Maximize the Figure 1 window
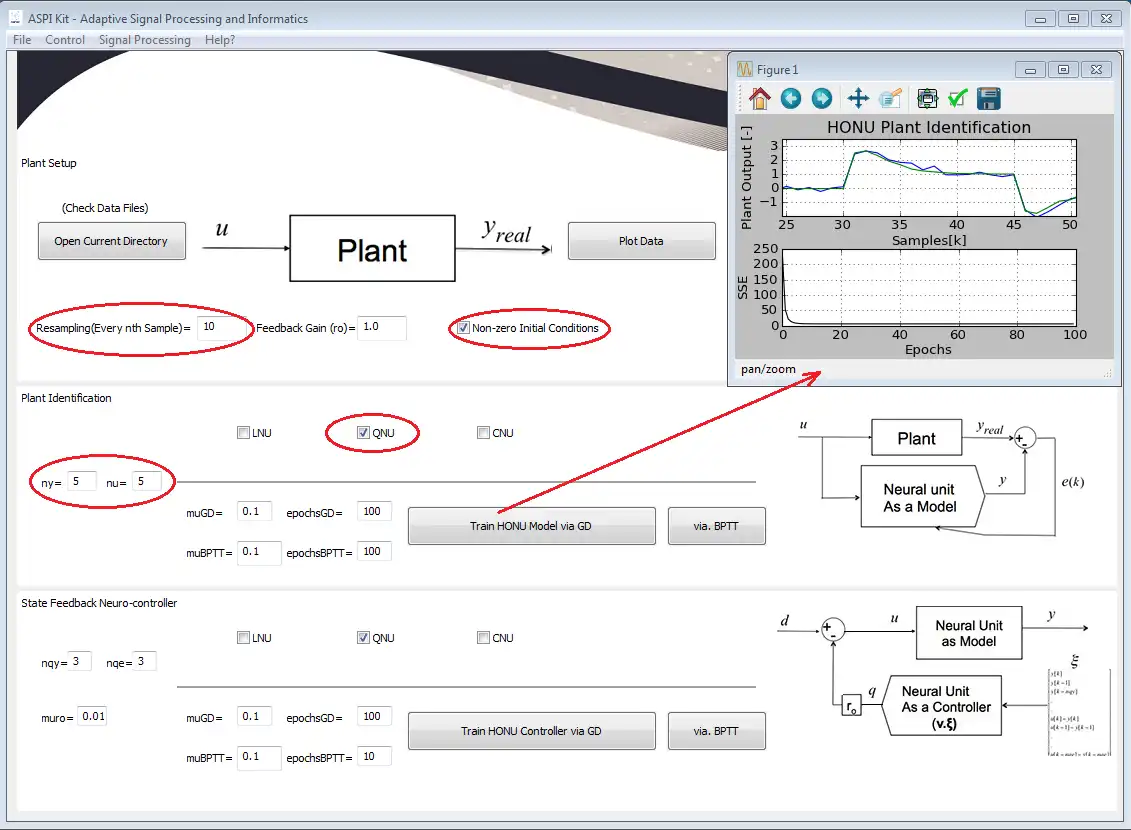Image resolution: width=1131 pixels, height=830 pixels. coord(1063,70)
